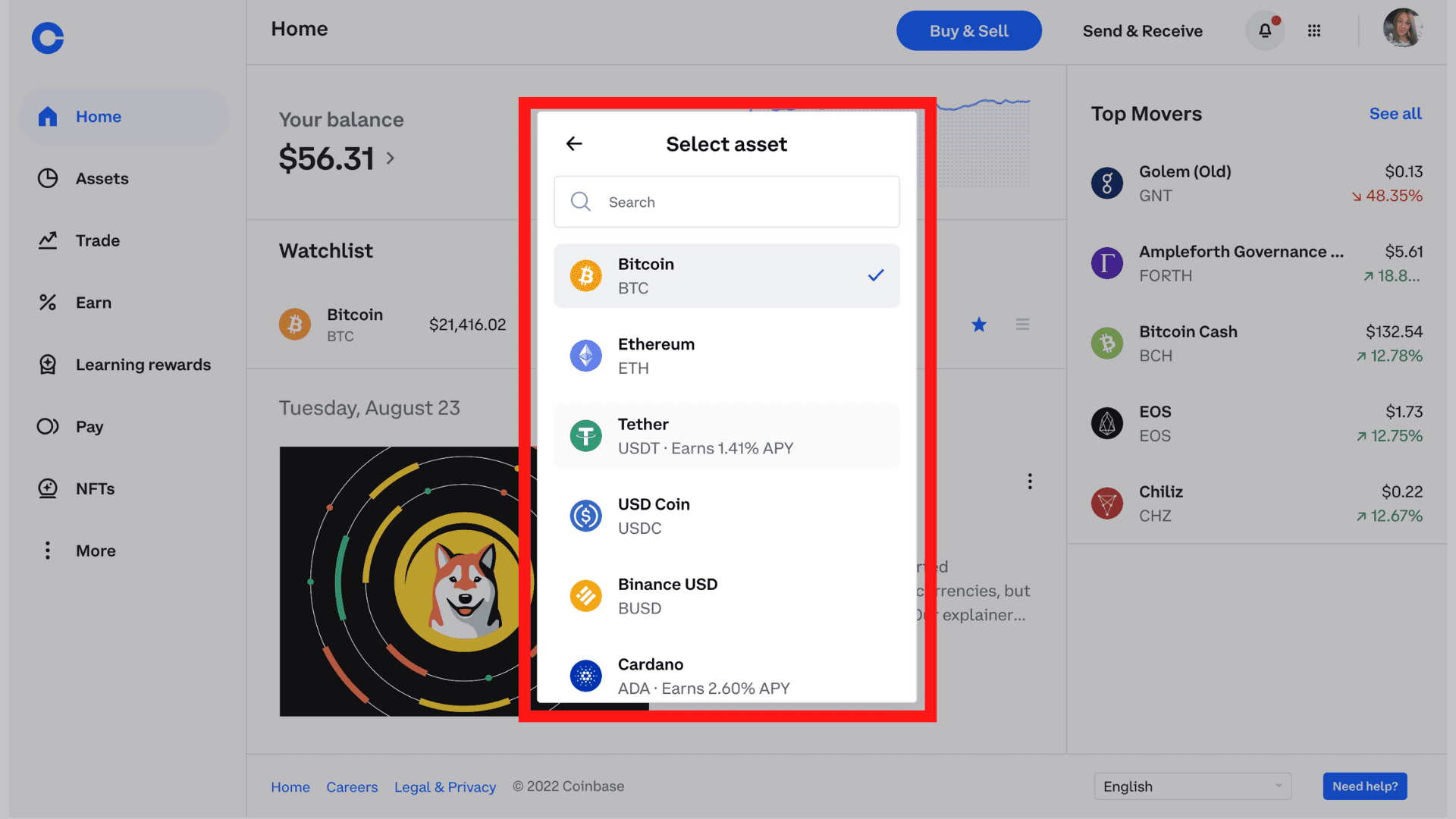
Task: Click the Cardano icon
Action: click(586, 676)
